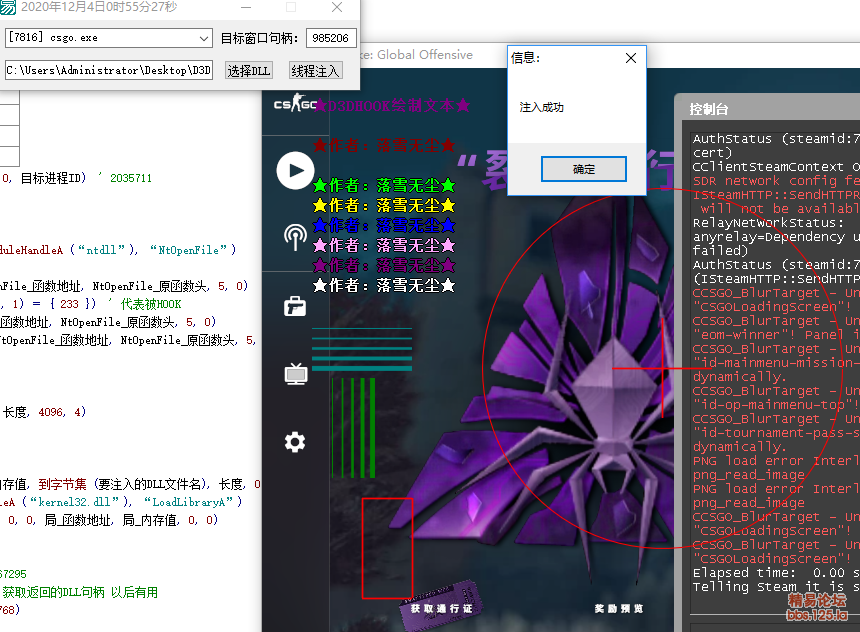Image resolution: width=860 pixels, height=632 pixels.
Task: Click console line 'SDR network config'
Action: (x=776, y=181)
